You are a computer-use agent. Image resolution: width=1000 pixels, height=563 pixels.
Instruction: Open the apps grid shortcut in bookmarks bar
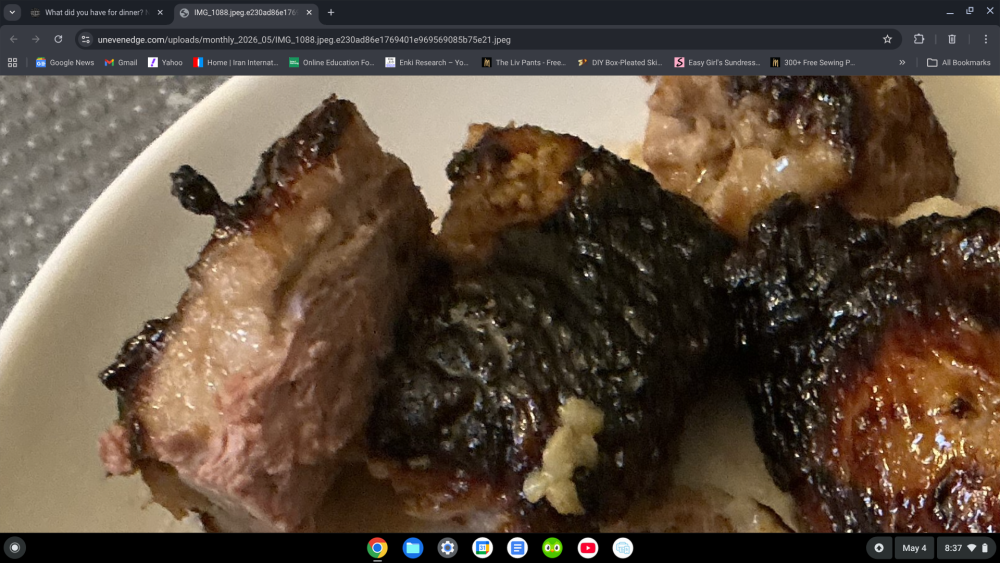point(12,62)
